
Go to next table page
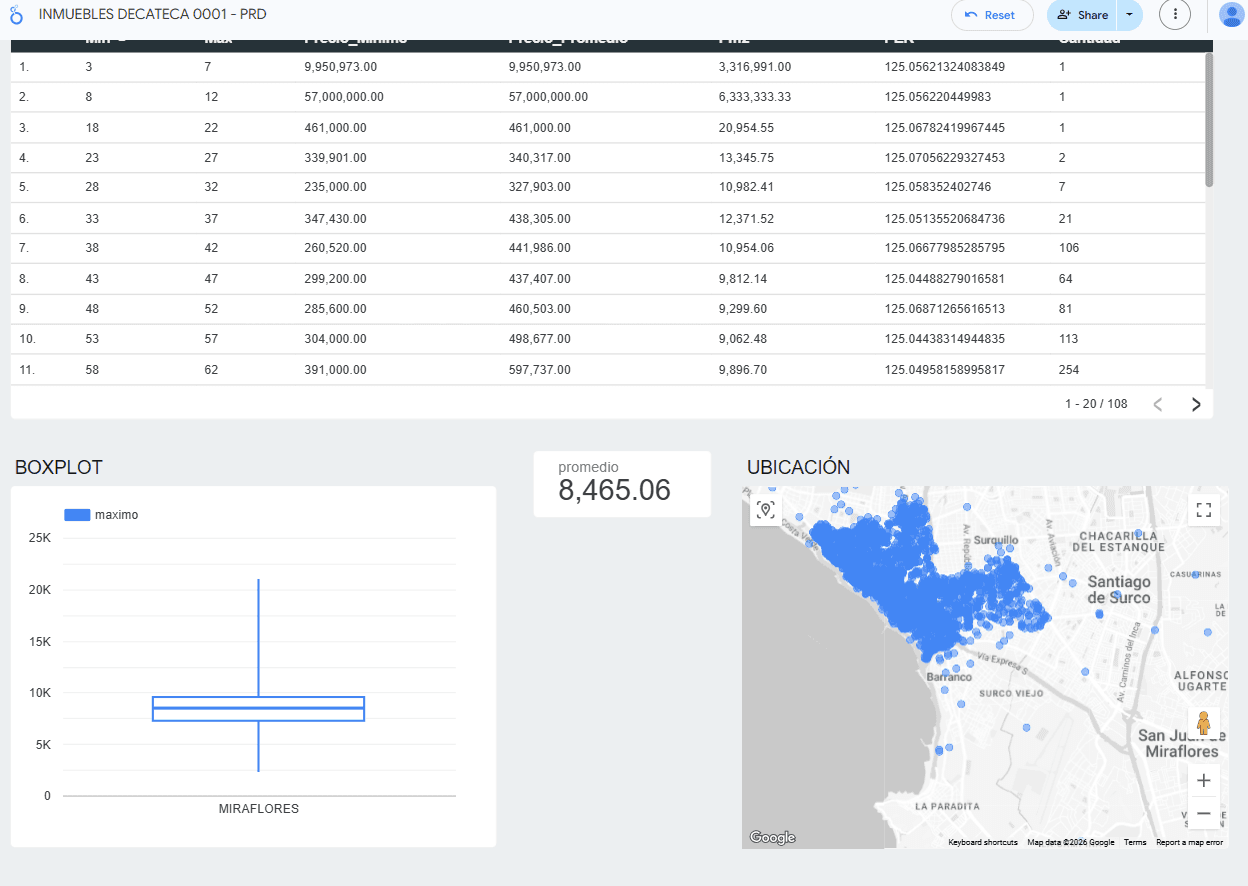(x=1196, y=404)
